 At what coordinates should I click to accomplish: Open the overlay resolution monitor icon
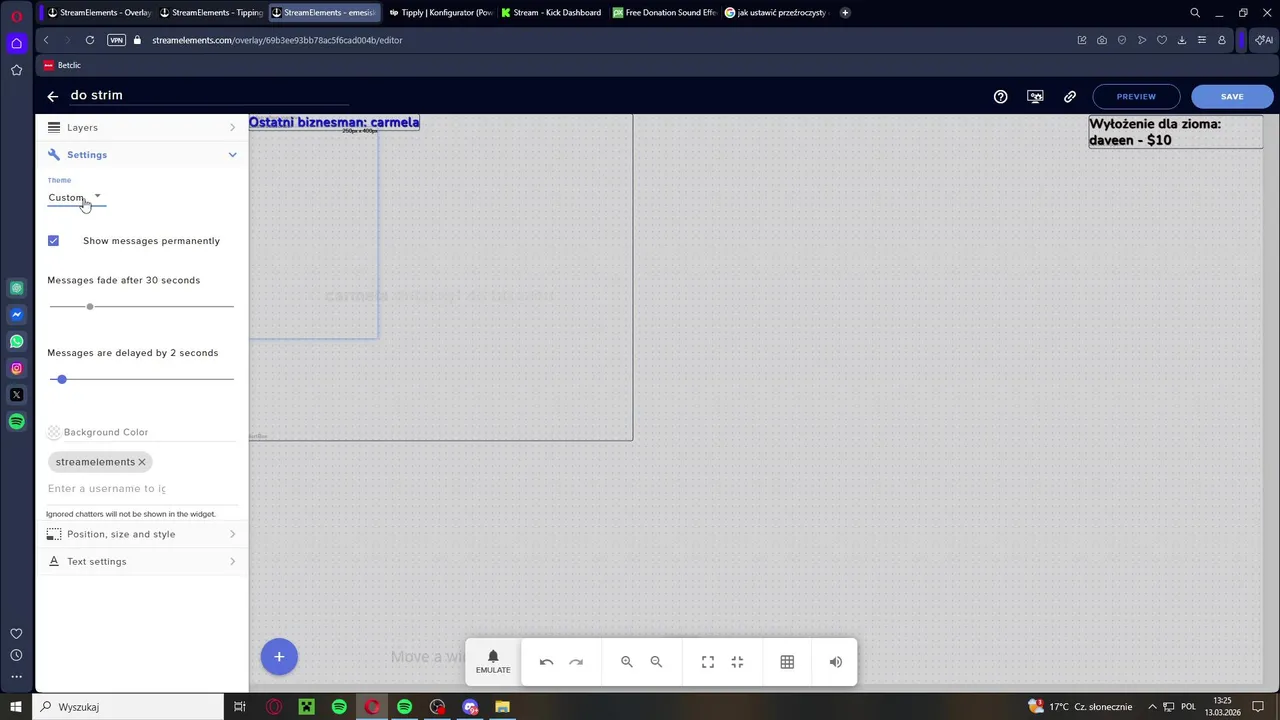(1035, 97)
